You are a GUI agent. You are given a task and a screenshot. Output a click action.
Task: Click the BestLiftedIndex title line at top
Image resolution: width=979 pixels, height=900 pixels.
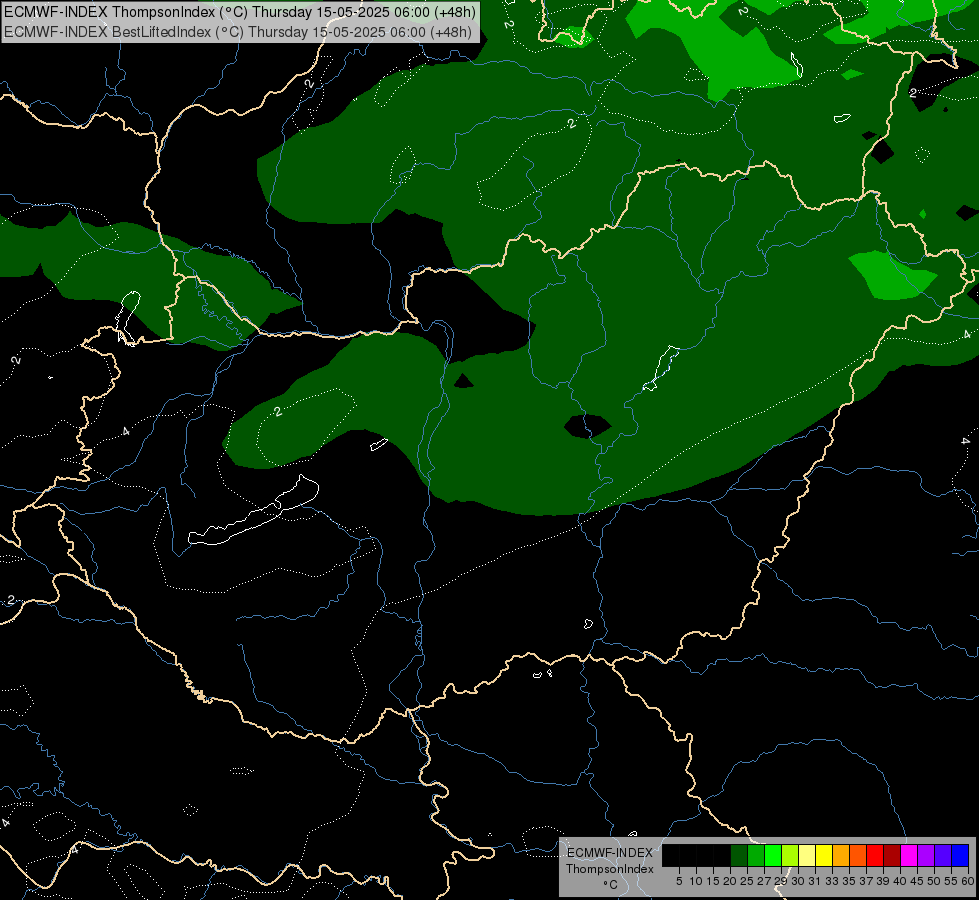tap(238, 32)
